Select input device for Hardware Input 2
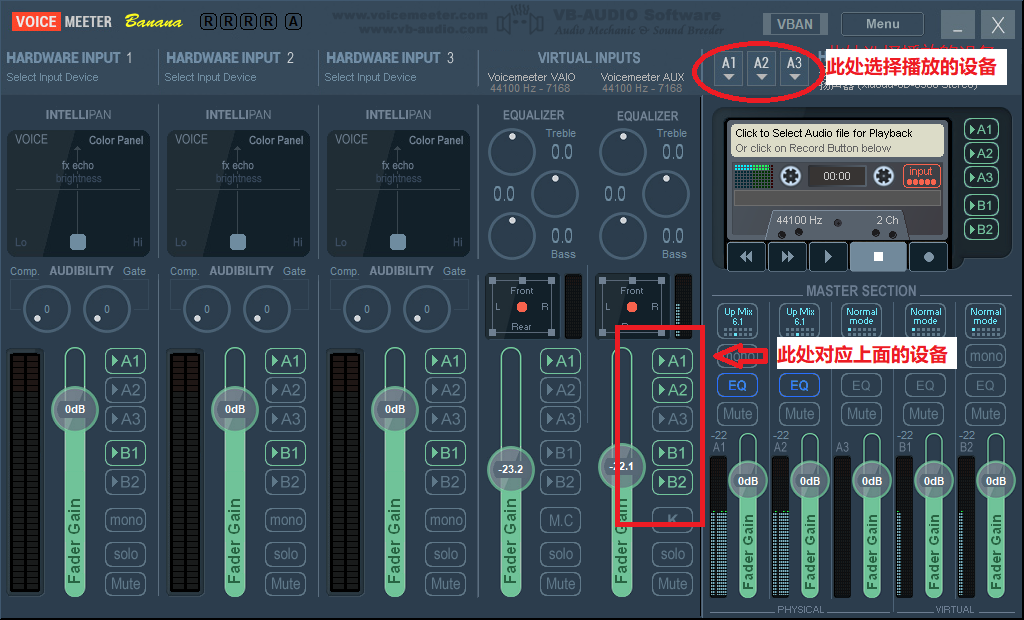1024x620 pixels. [x=210, y=77]
